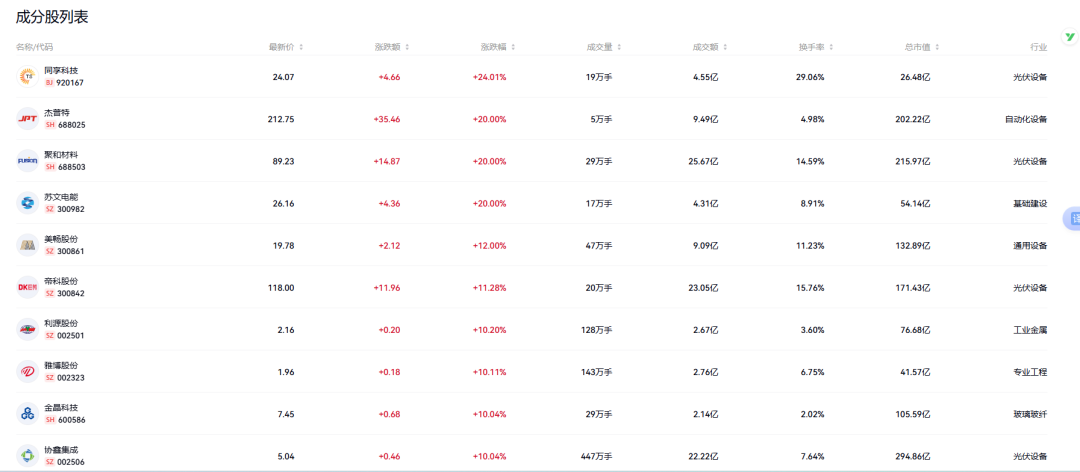Screen dimensions: 1080x472
Task: Open the 同享科技 stock name link
Action: pyautogui.click(x=60, y=71)
